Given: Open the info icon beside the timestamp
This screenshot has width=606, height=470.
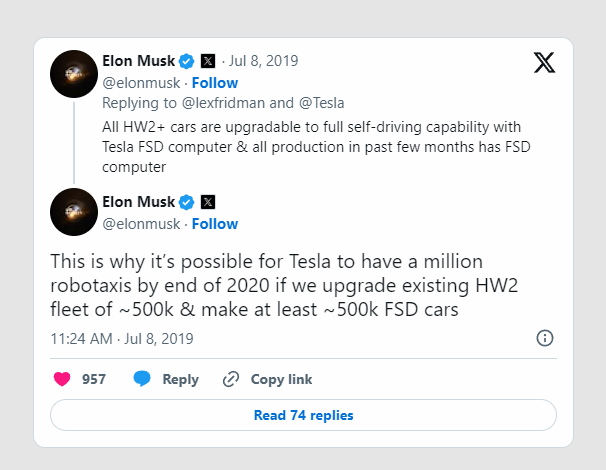Looking at the screenshot, I should pyautogui.click(x=545, y=338).
